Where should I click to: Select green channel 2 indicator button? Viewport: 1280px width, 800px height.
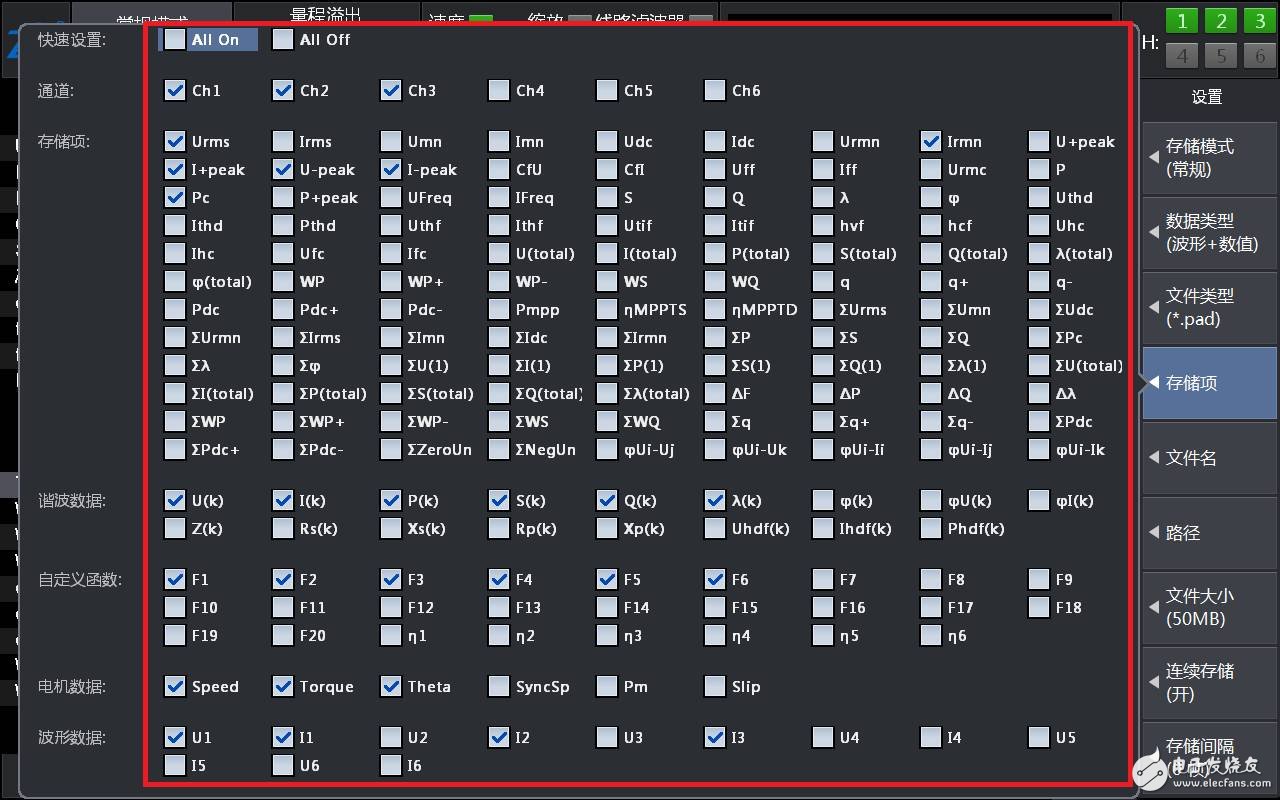[x=1221, y=22]
